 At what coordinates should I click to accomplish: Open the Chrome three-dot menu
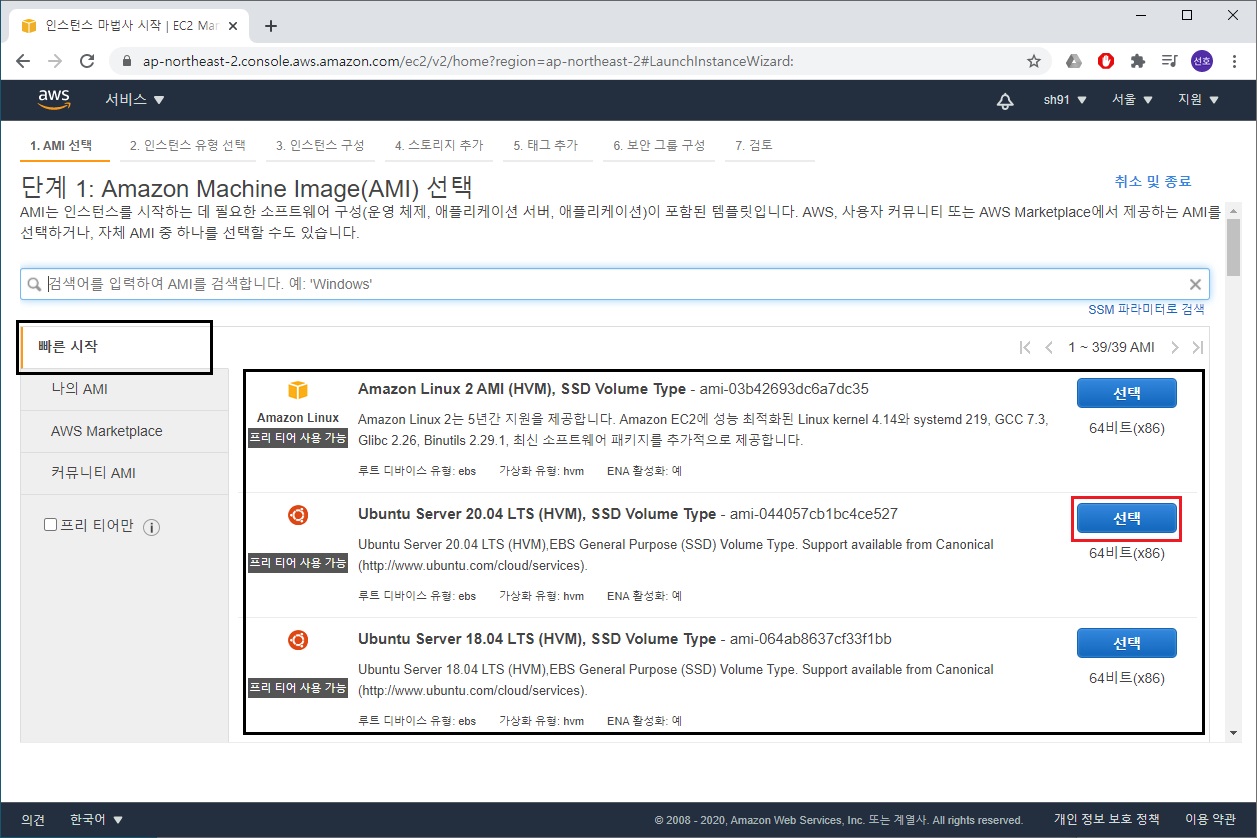coord(1234,61)
